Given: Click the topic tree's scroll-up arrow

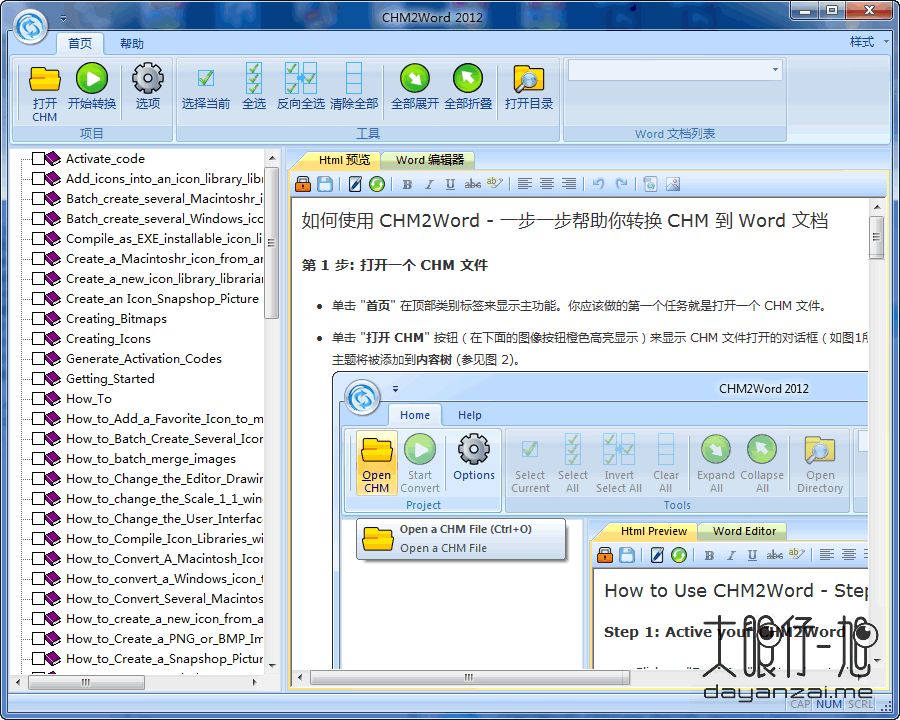Looking at the screenshot, I should 272,158.
